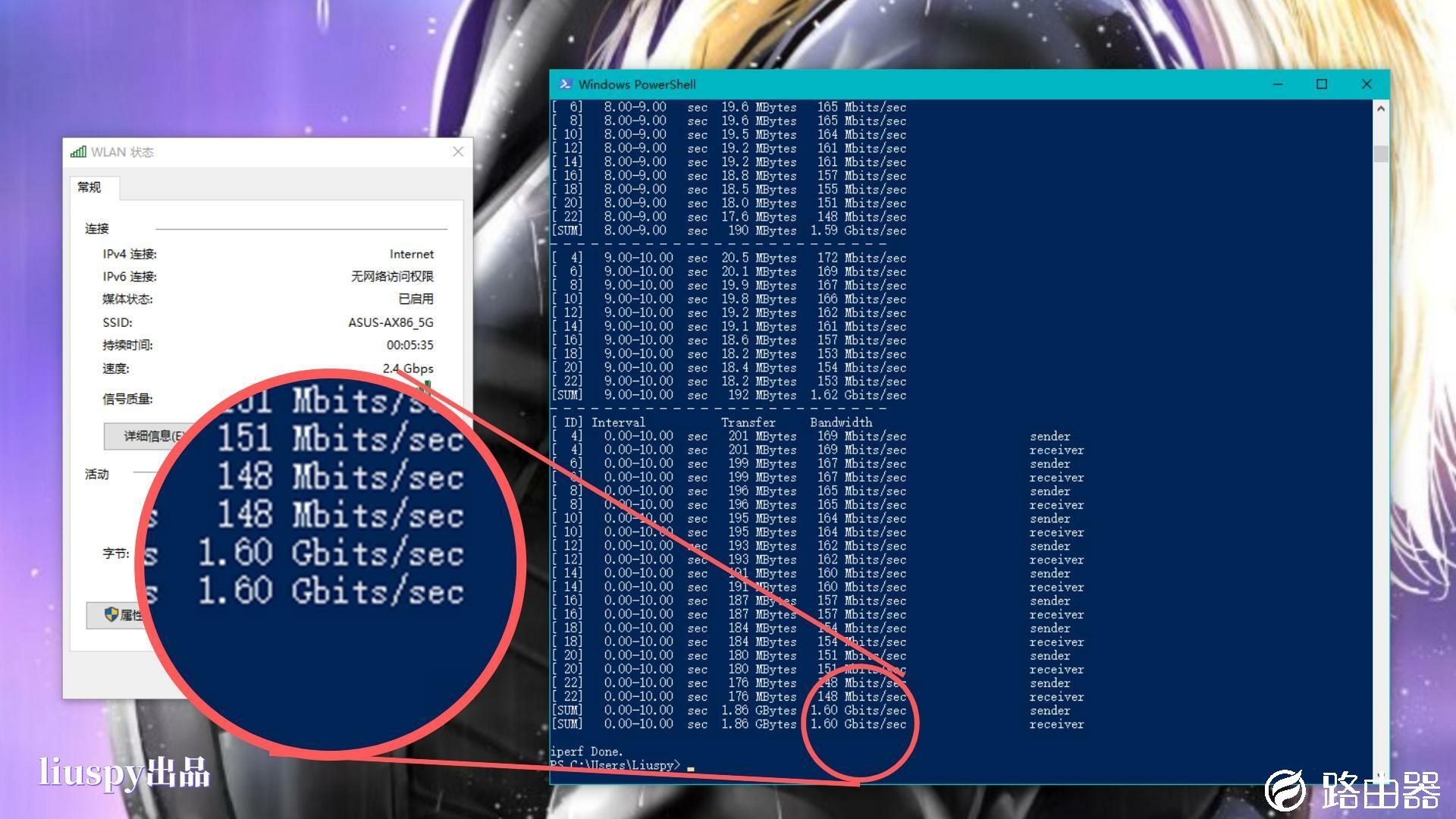Click the duration value 00:05:35

click(409, 345)
